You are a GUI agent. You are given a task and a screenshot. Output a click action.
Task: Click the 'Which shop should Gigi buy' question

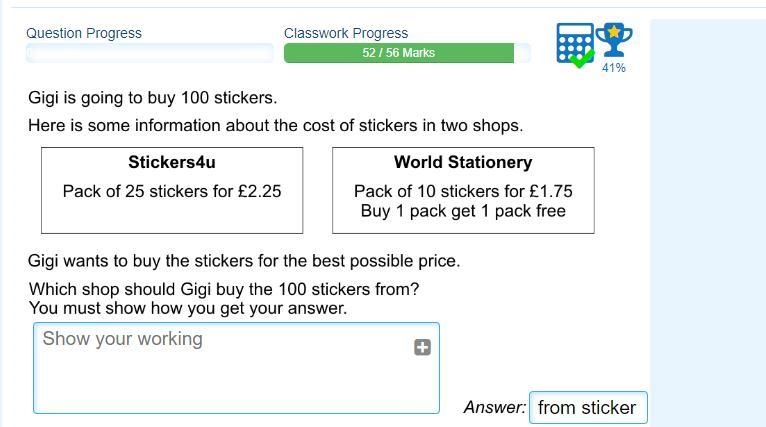click(x=224, y=289)
